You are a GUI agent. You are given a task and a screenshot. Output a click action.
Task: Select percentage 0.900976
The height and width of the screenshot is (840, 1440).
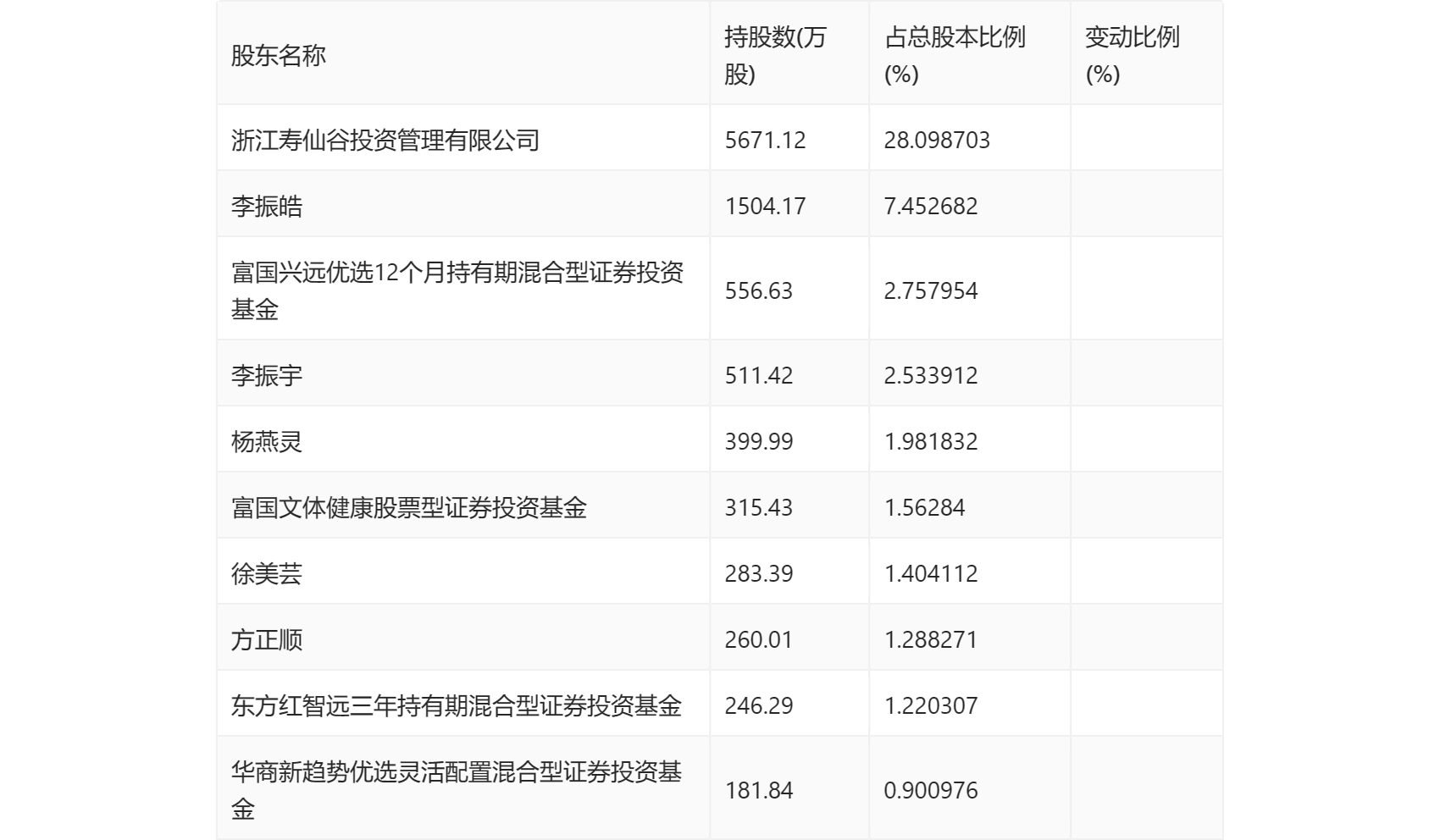931,790
